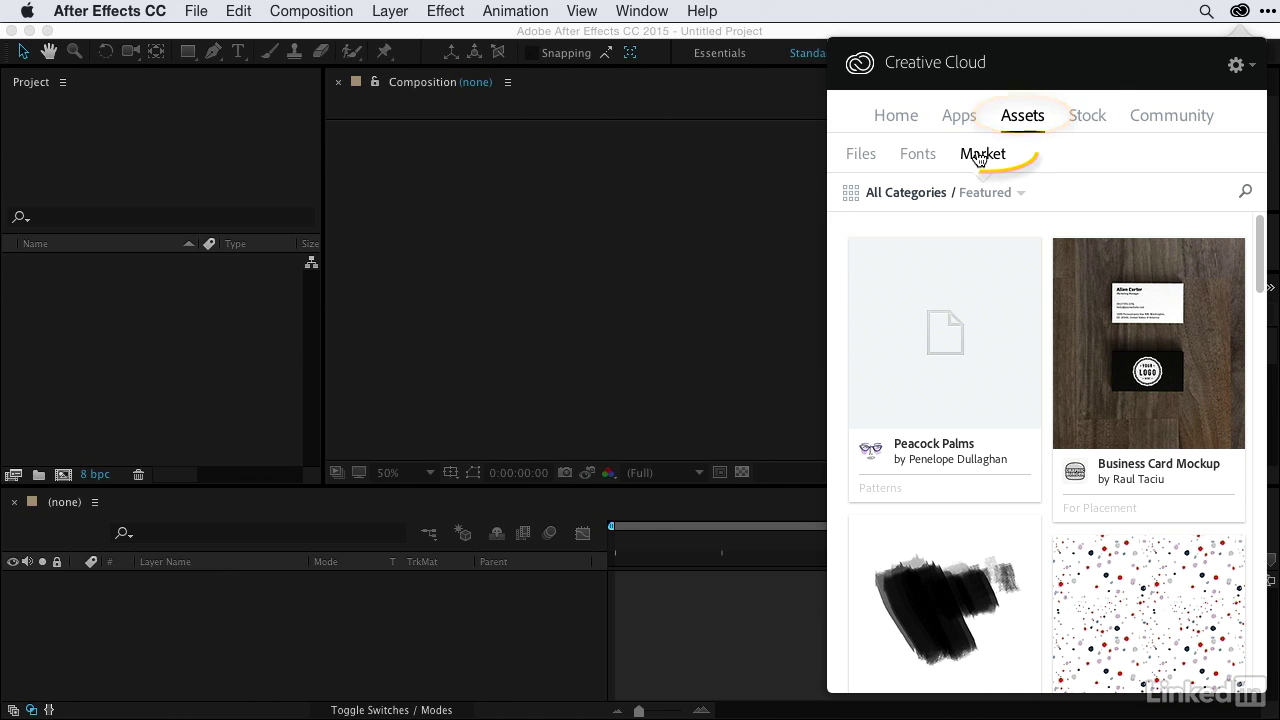Select the Unified Camera tool
Viewport: 1280px width, 720px height.
click(x=130, y=52)
